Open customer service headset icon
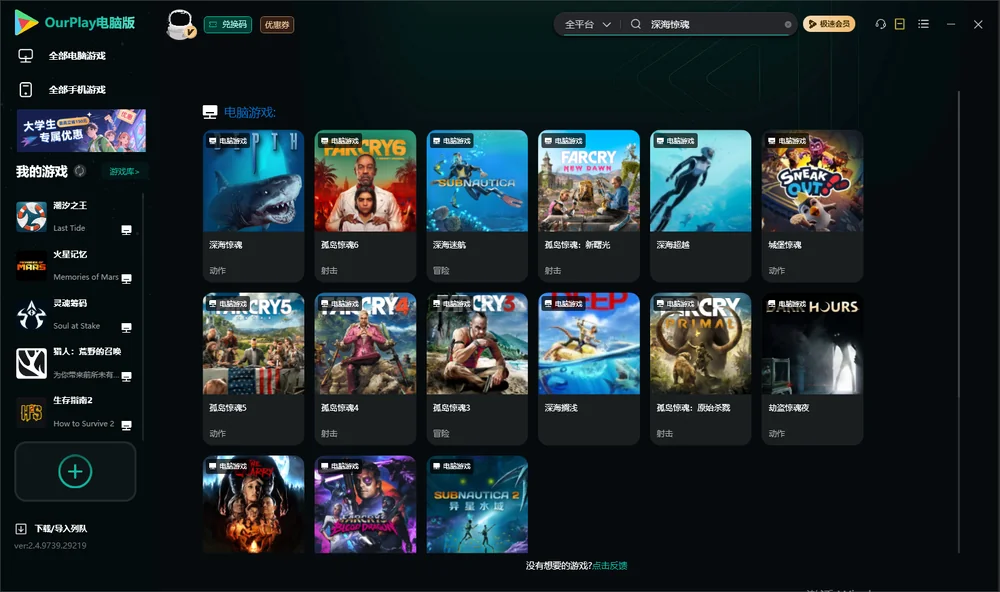Image resolution: width=1000 pixels, height=592 pixels. tap(881, 24)
